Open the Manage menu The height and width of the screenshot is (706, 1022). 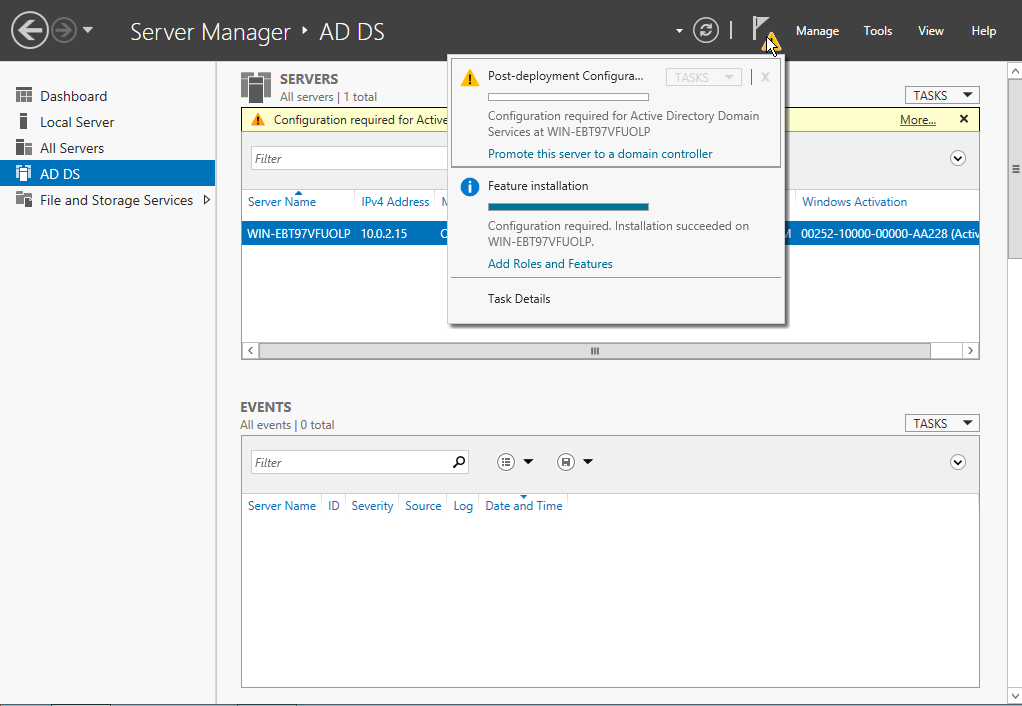coord(817,31)
